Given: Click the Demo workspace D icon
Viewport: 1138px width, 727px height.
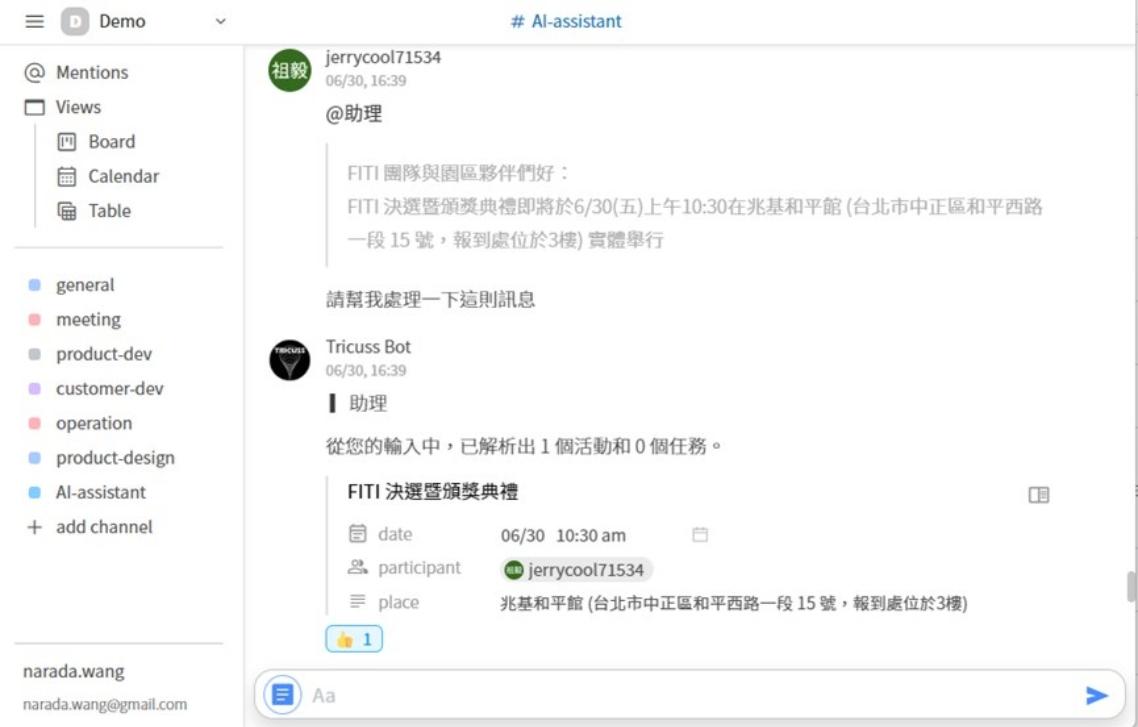Looking at the screenshot, I should coord(75,21).
